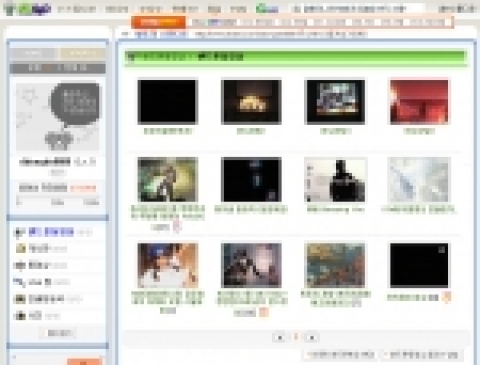Select the current page number in the pagination

point(296,337)
